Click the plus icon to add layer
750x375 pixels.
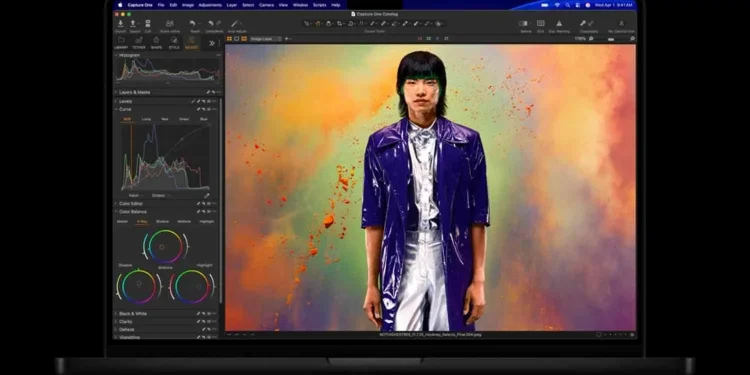coord(287,39)
